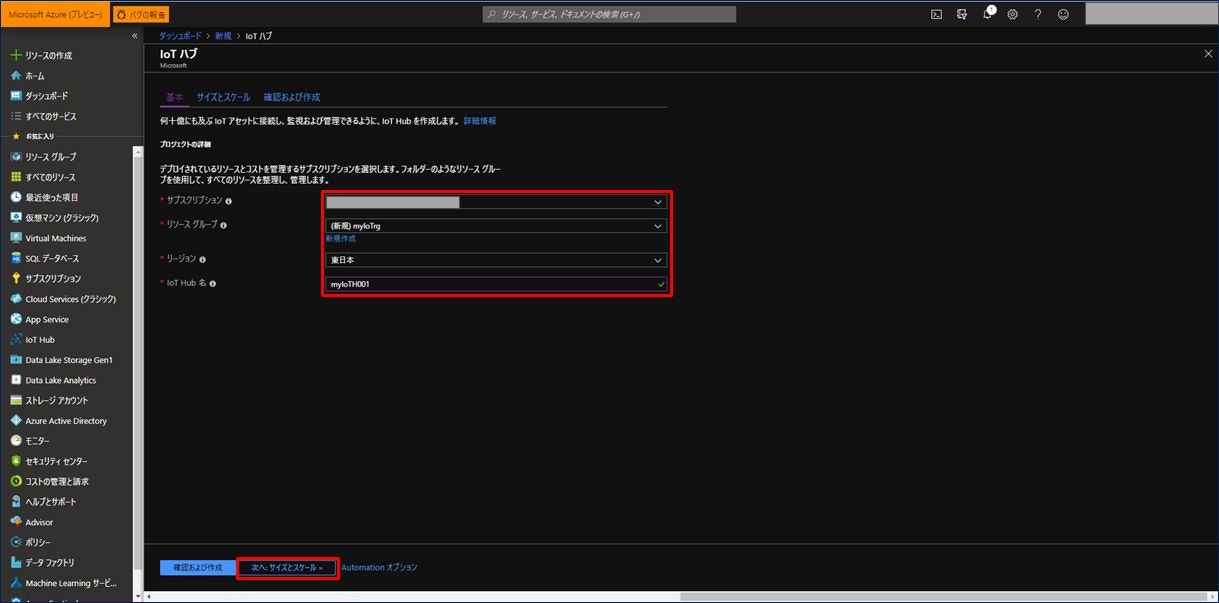Click the info icon next to サブスクリプション
The height and width of the screenshot is (603, 1219).
[x=229, y=201]
